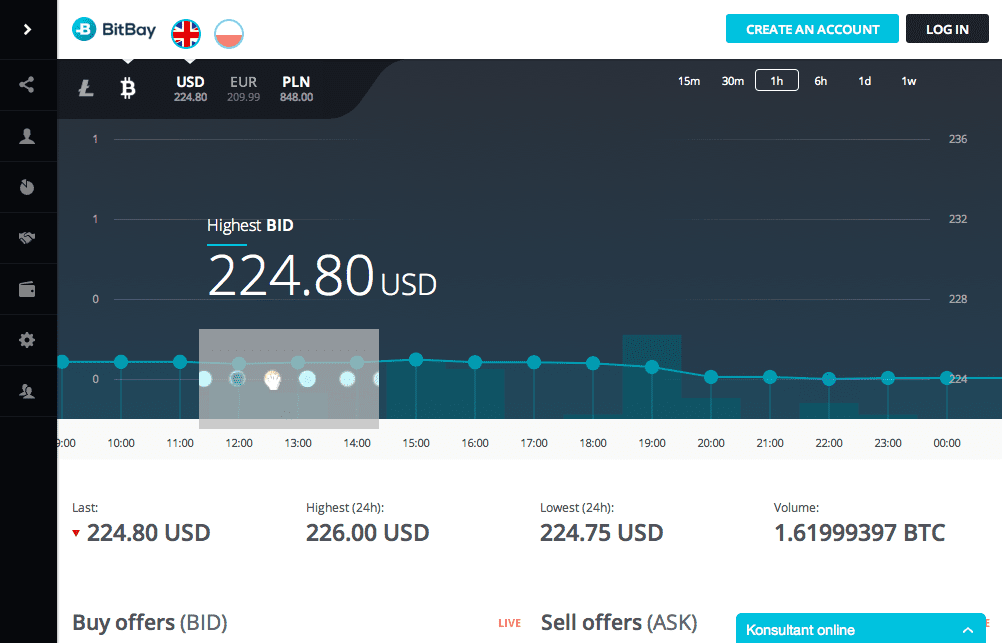Switch language to English with UK flag
Image resolution: width=1002 pixels, height=643 pixels.
tap(186, 33)
